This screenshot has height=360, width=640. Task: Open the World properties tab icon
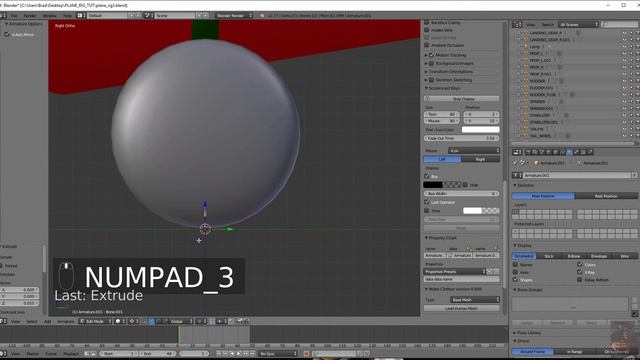(549, 152)
